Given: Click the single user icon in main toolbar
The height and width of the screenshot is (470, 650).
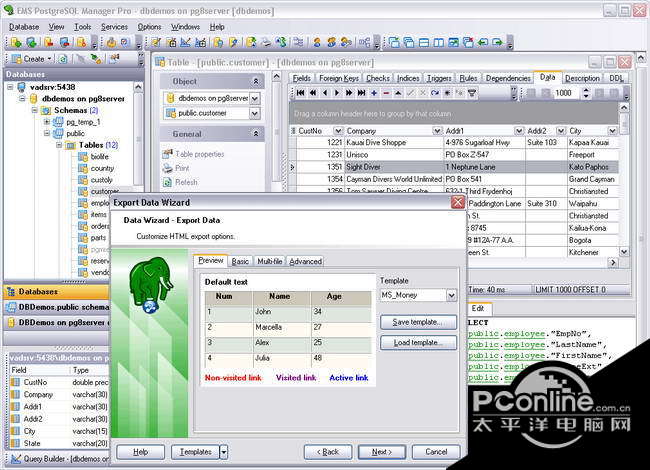Looking at the screenshot, I should point(317,42).
